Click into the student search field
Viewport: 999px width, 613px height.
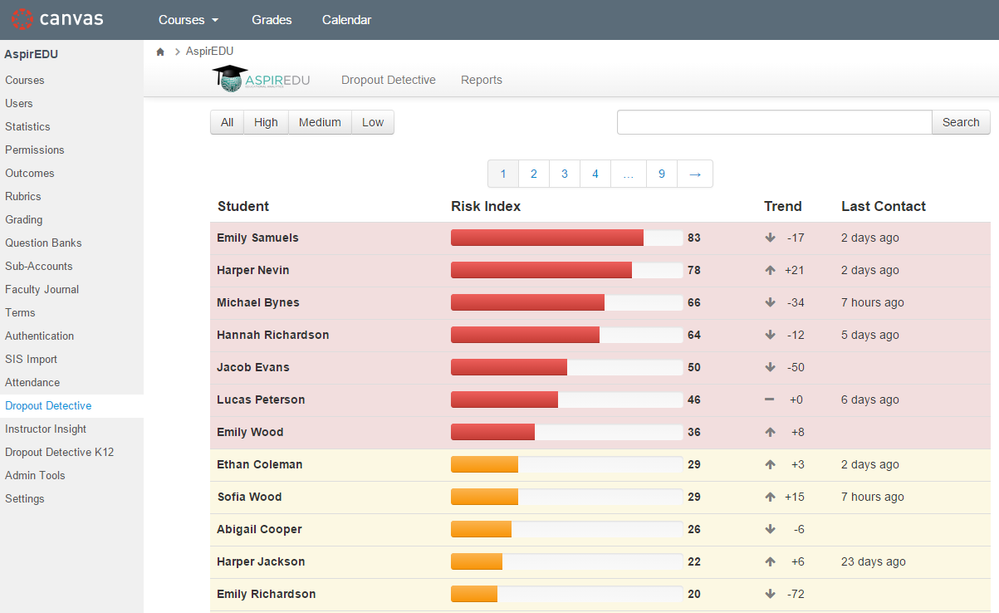coord(774,122)
